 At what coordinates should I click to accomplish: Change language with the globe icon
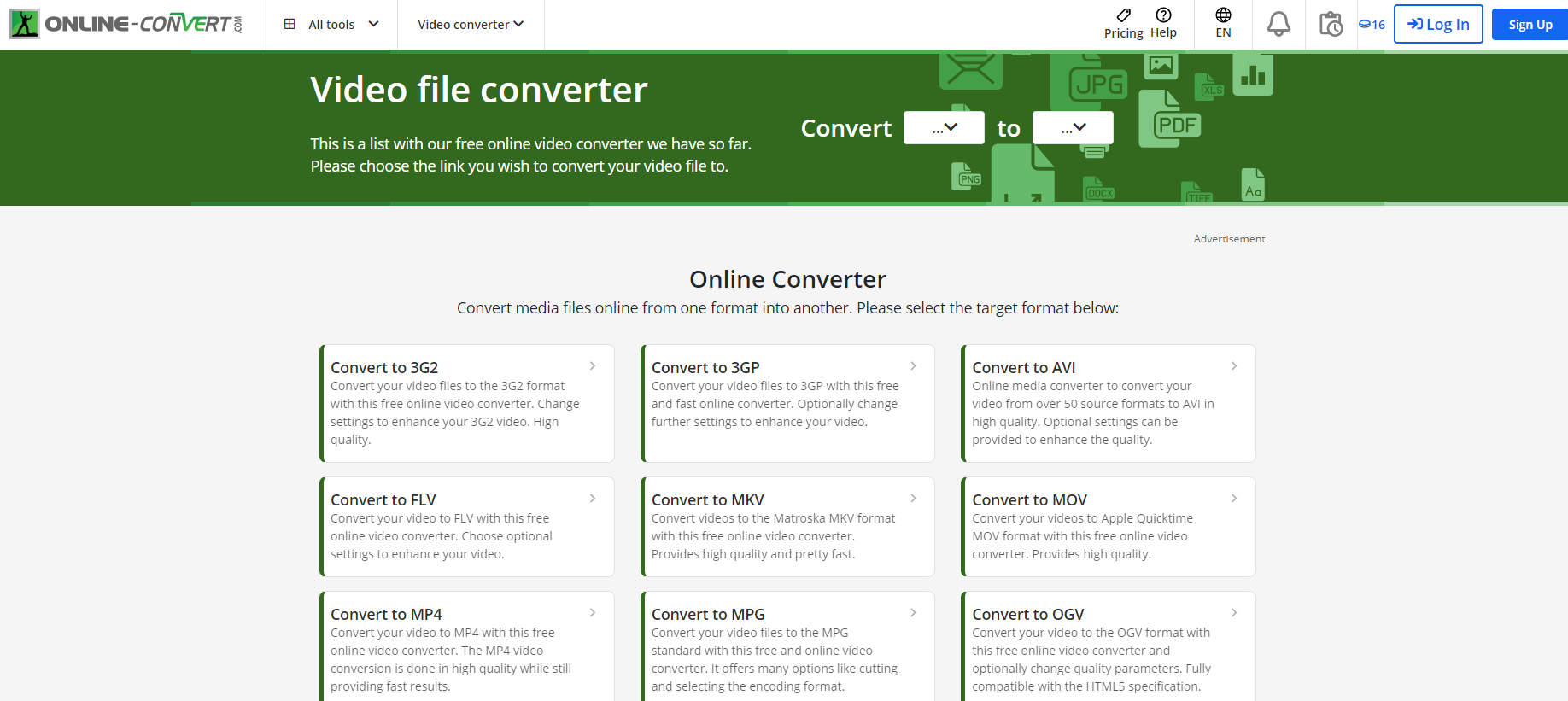(x=1224, y=15)
